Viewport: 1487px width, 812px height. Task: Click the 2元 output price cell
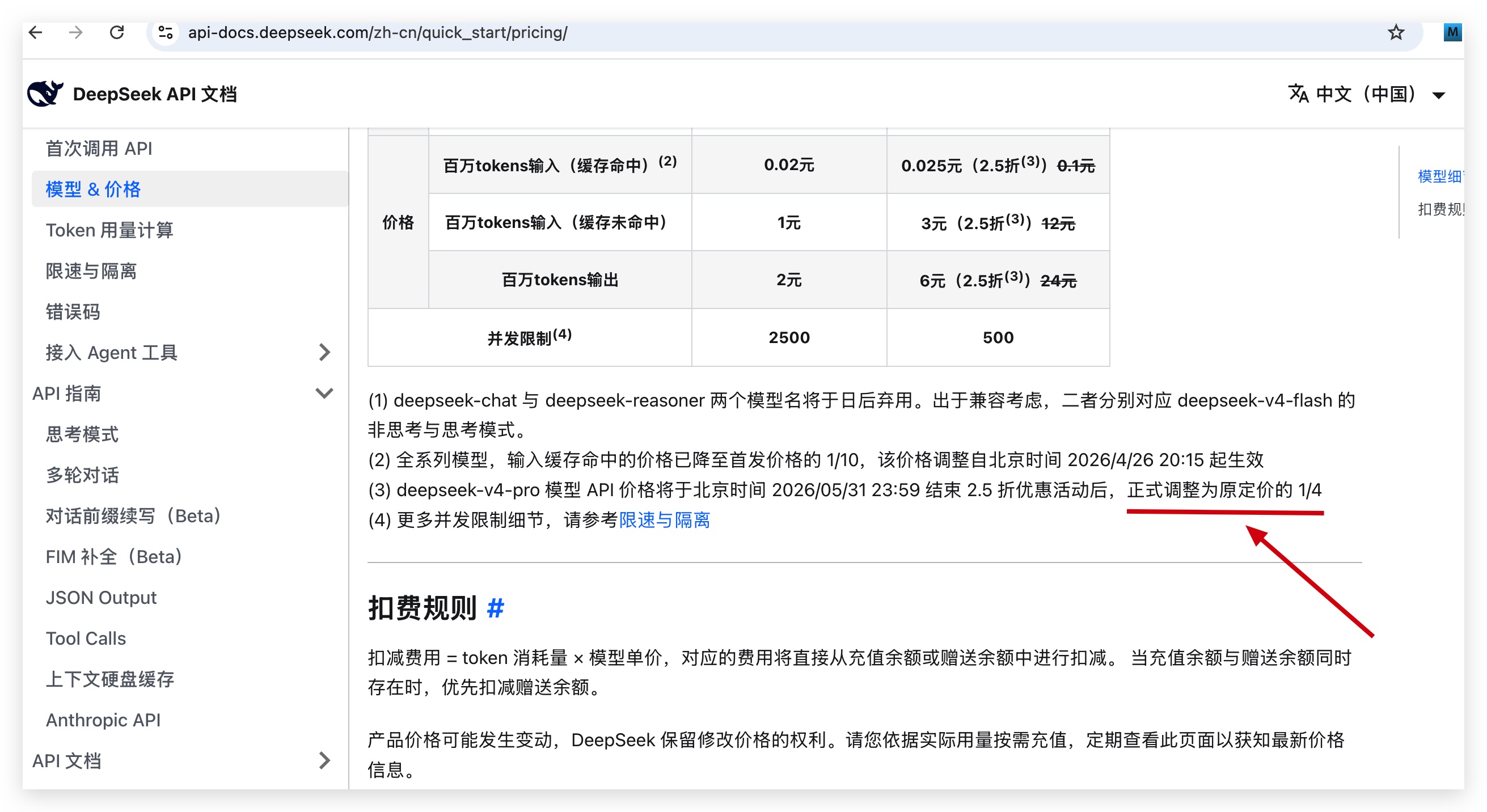[789, 280]
